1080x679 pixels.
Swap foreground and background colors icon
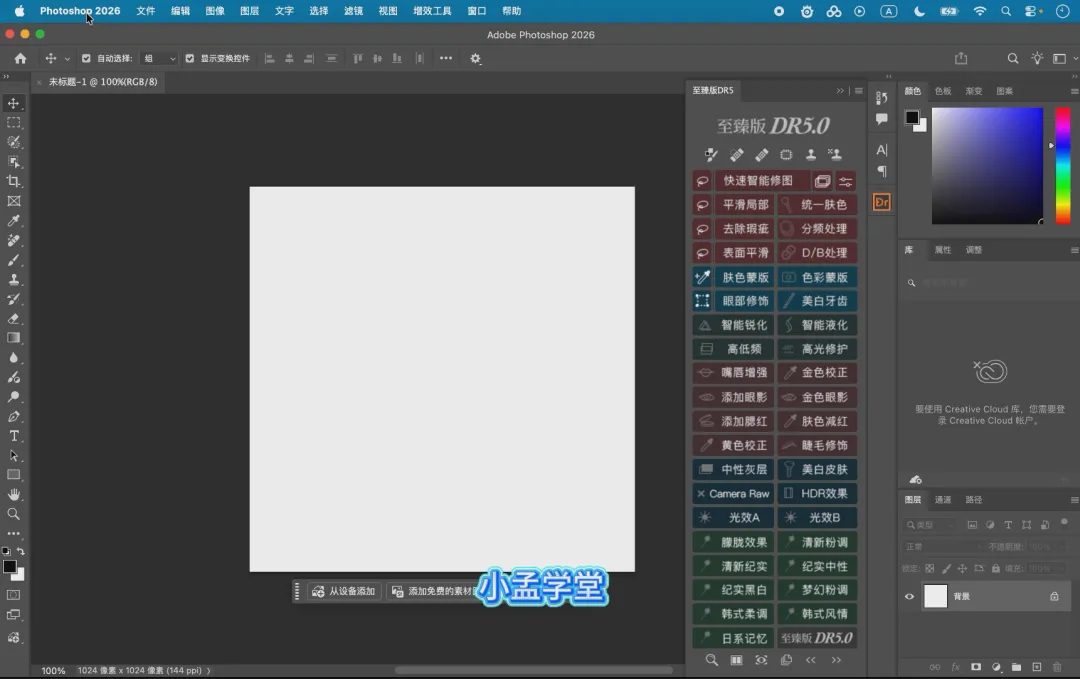click(x=21, y=552)
